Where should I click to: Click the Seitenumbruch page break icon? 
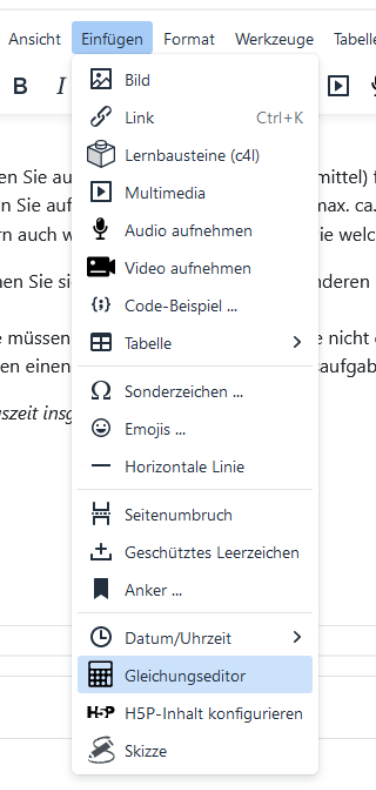click(x=101, y=514)
